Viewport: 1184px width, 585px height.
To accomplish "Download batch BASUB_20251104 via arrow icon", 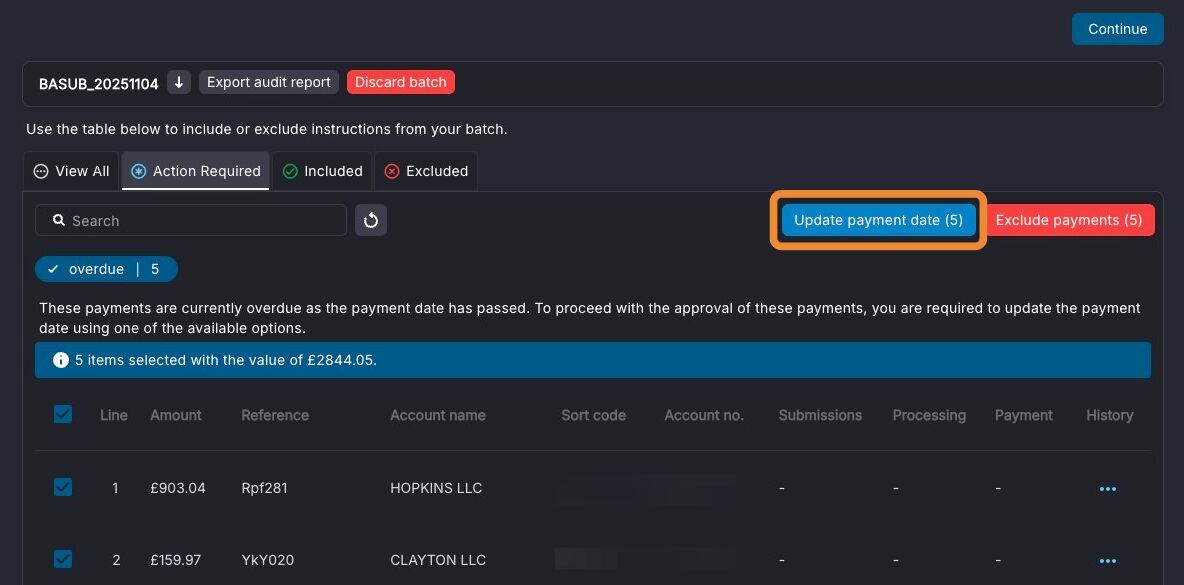I will (x=179, y=82).
